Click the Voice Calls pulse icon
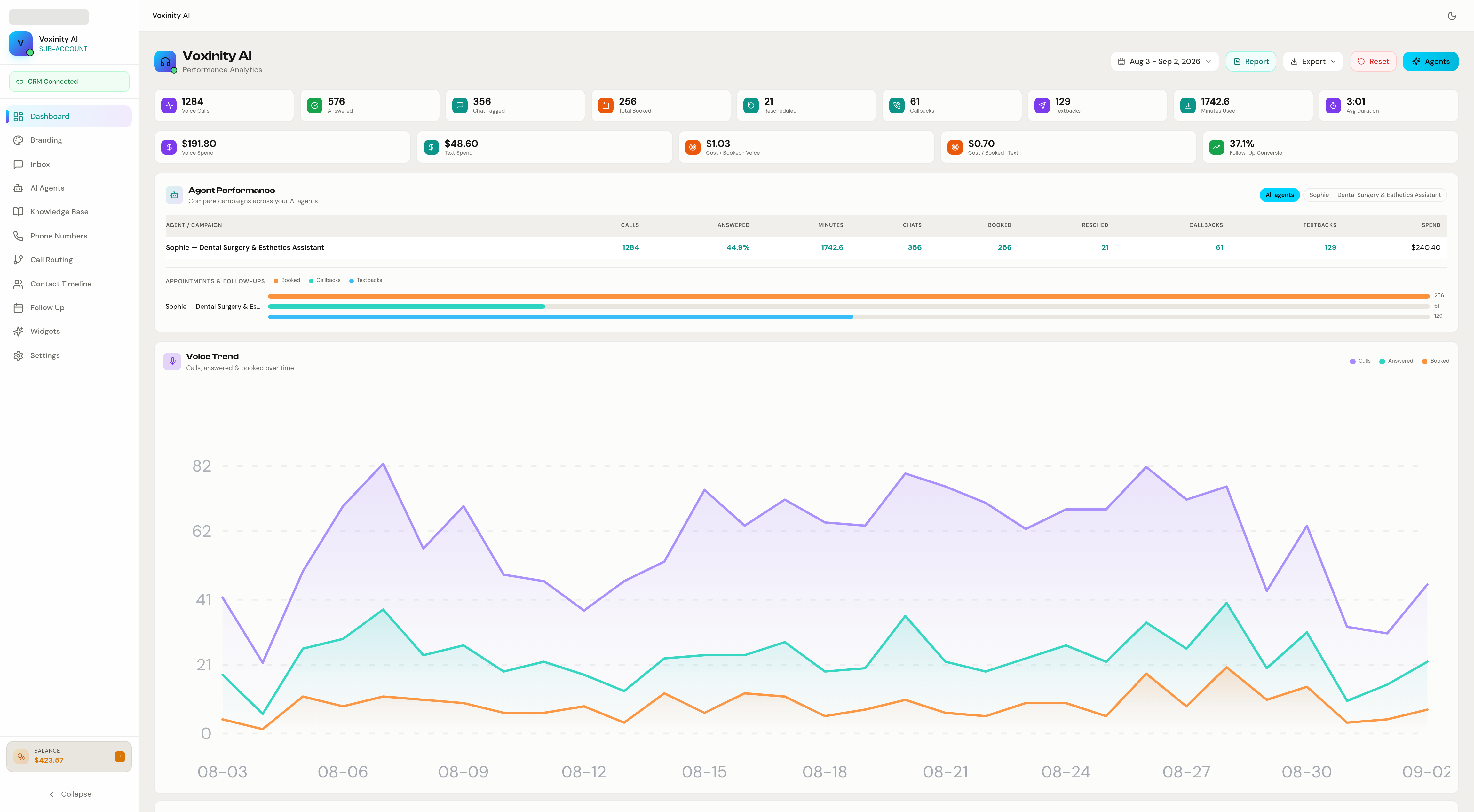The height and width of the screenshot is (812, 1474). (169, 105)
